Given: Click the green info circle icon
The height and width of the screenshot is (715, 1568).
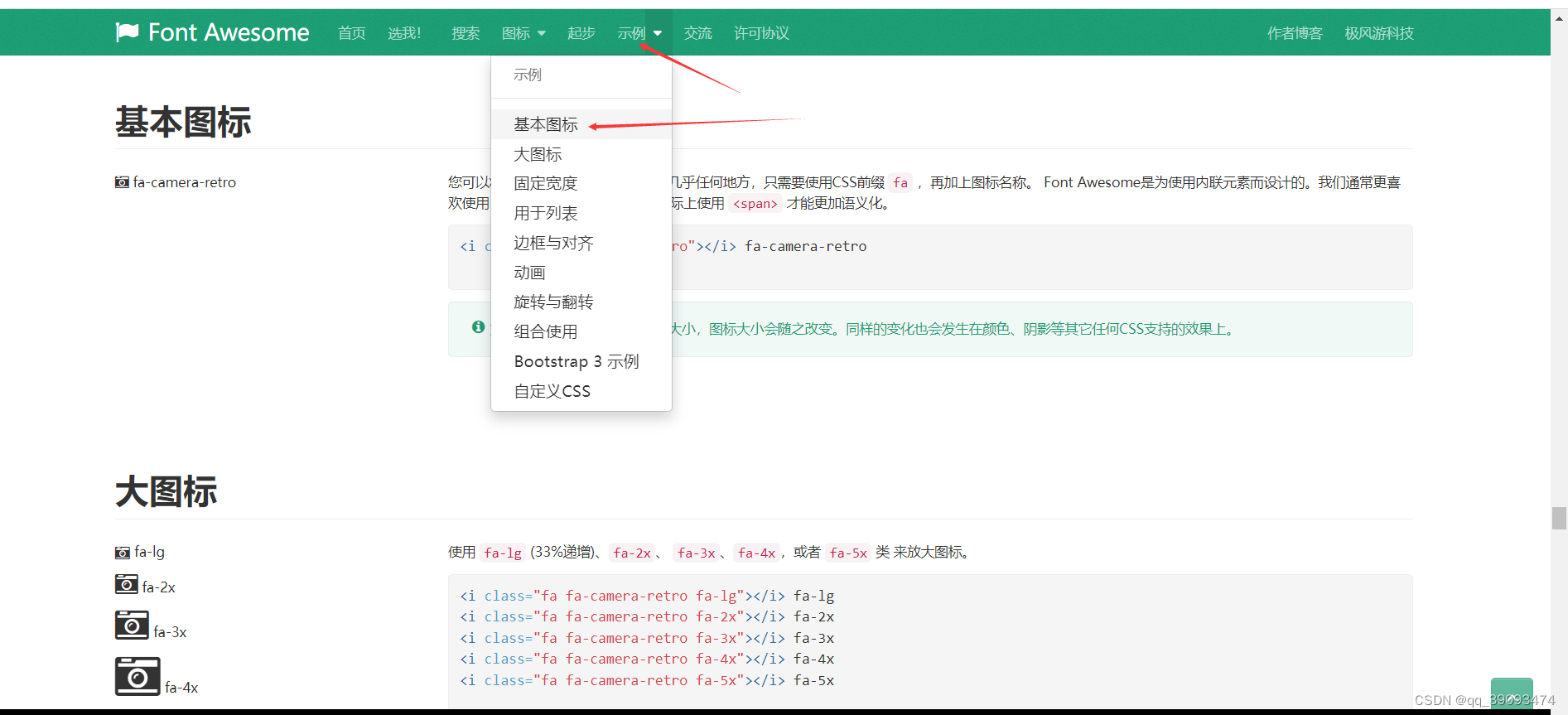Looking at the screenshot, I should [x=478, y=327].
